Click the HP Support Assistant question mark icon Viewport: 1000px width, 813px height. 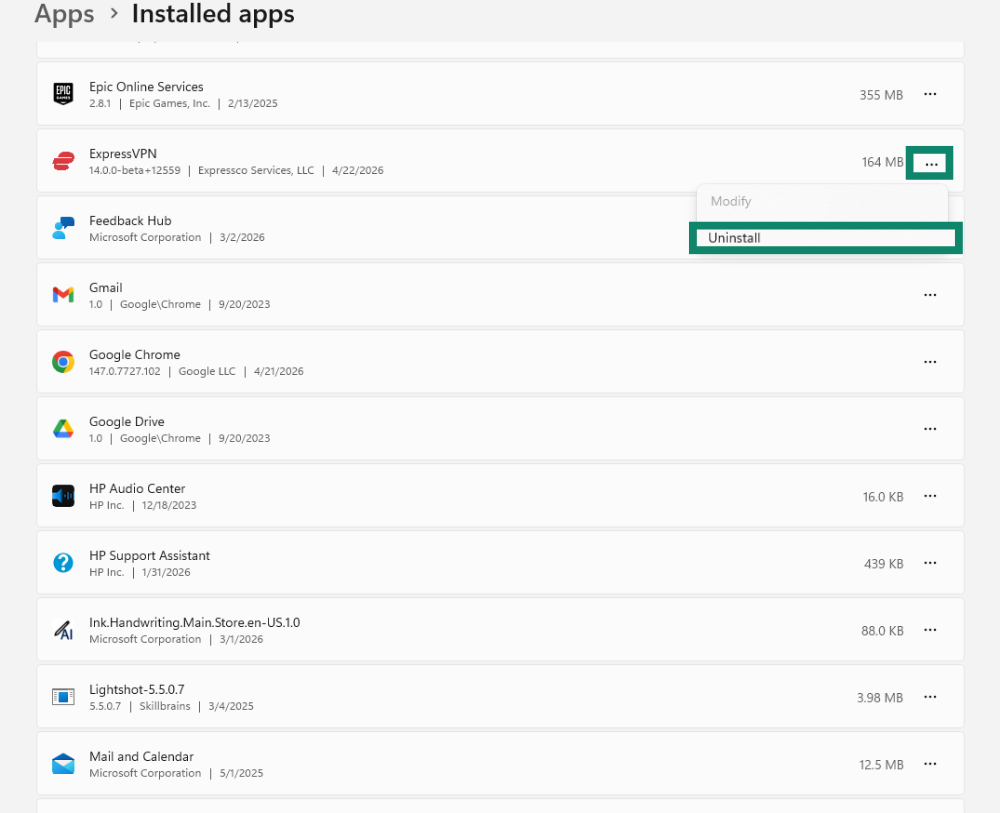(x=63, y=563)
